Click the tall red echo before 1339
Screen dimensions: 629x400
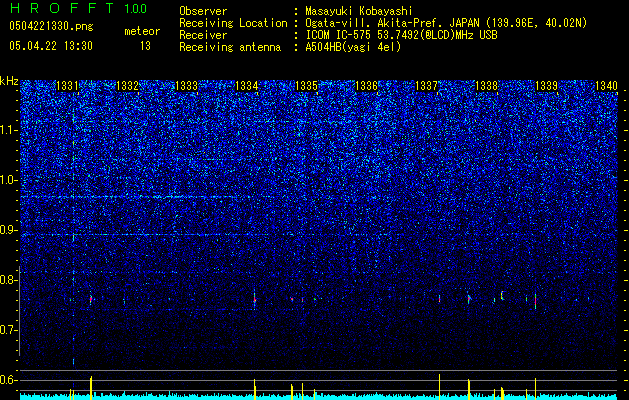pyautogui.click(x=536, y=301)
